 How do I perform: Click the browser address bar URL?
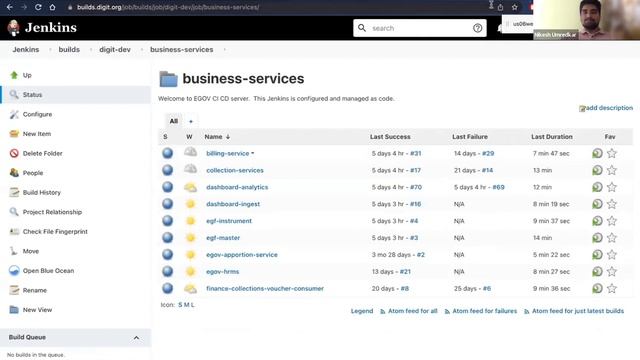[x=168, y=7]
